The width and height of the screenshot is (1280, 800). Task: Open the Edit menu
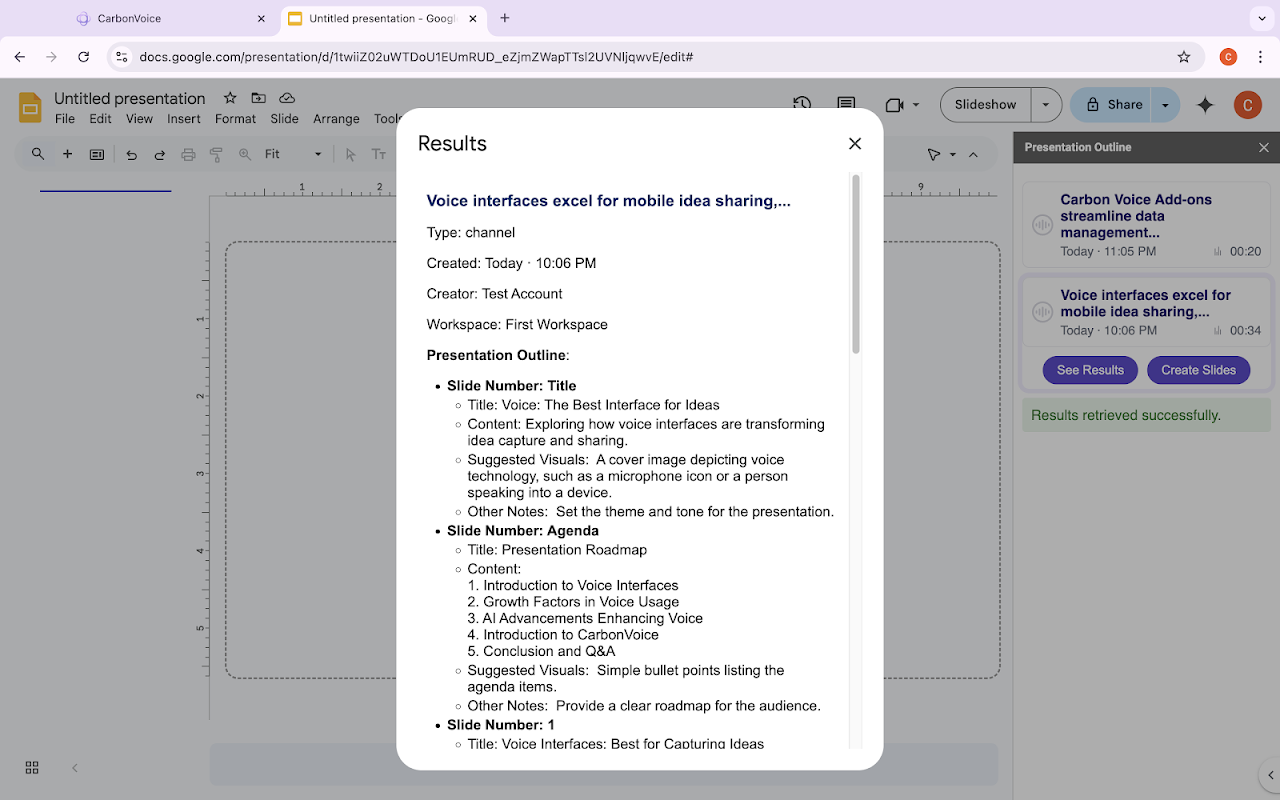100,118
